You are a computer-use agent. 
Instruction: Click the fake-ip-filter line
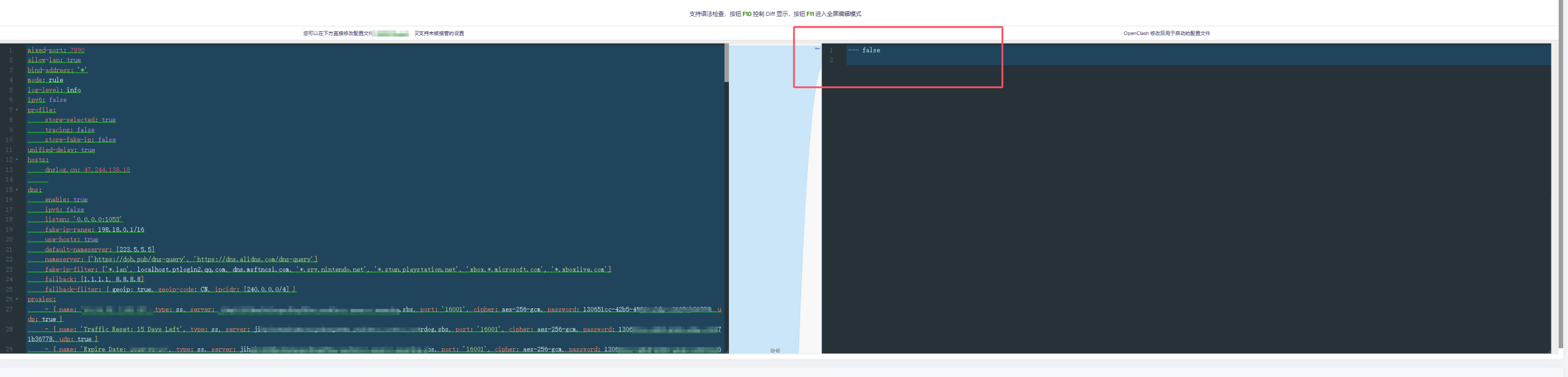(328, 270)
